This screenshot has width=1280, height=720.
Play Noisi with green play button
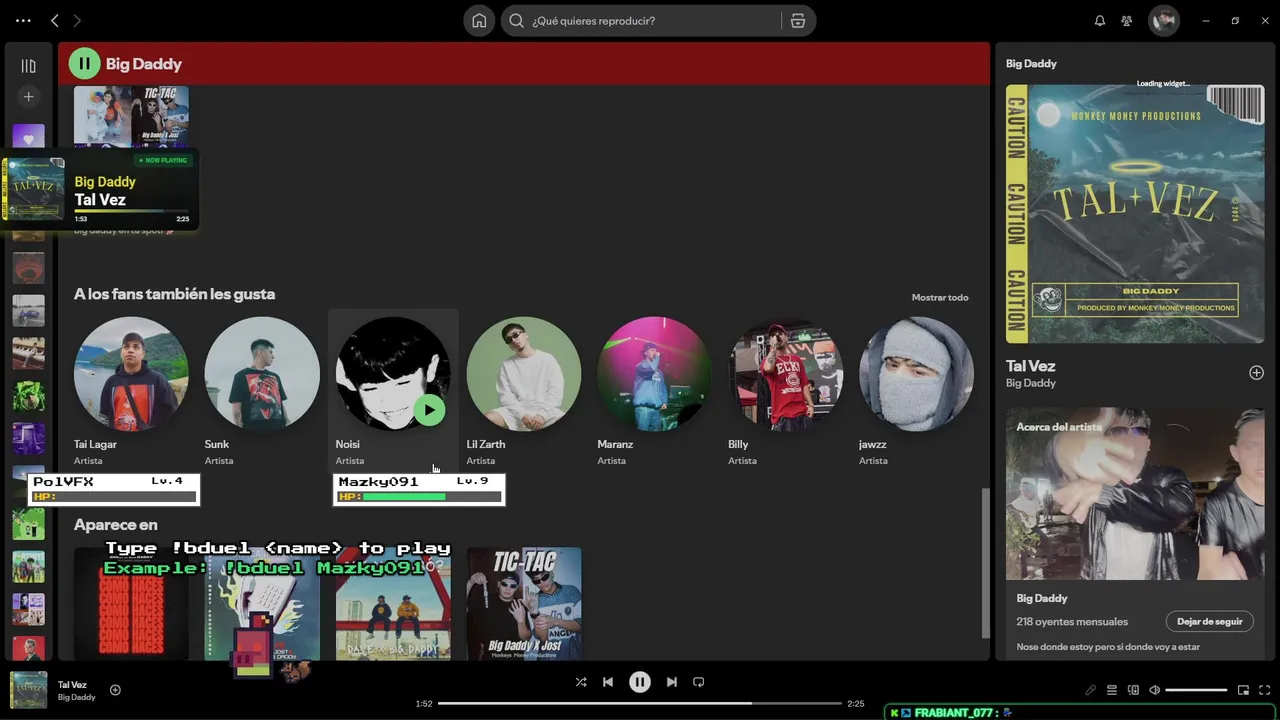(429, 410)
